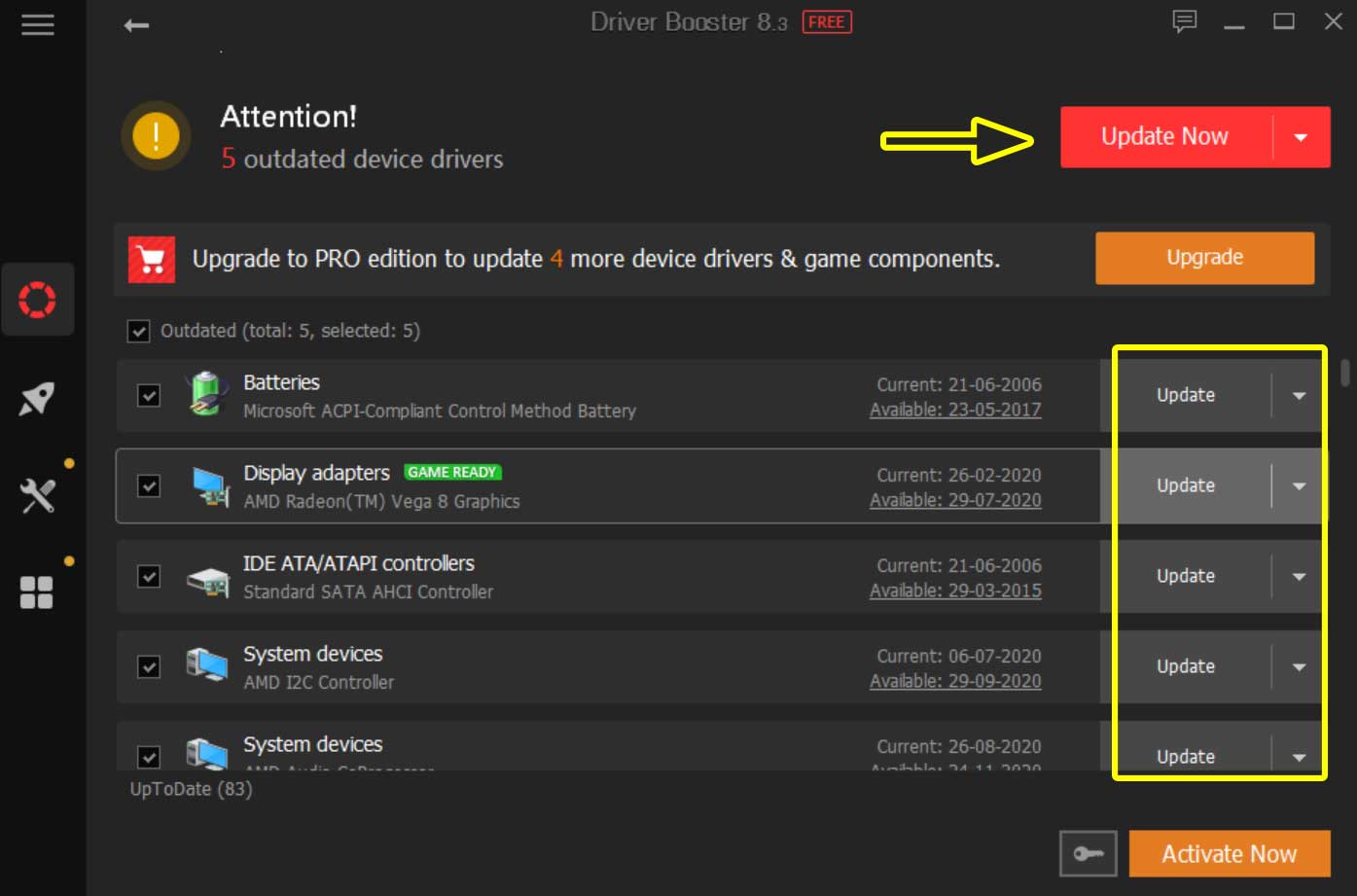Open 'Available: 29-03-2015' driver link
The height and width of the screenshot is (896, 1357).
coord(955,591)
